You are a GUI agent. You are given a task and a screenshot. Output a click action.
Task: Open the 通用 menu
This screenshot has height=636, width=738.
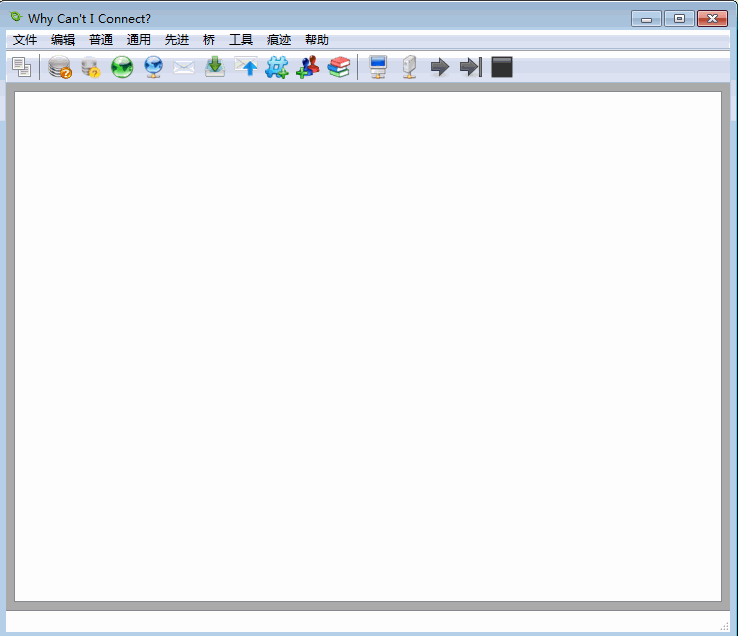tap(139, 40)
